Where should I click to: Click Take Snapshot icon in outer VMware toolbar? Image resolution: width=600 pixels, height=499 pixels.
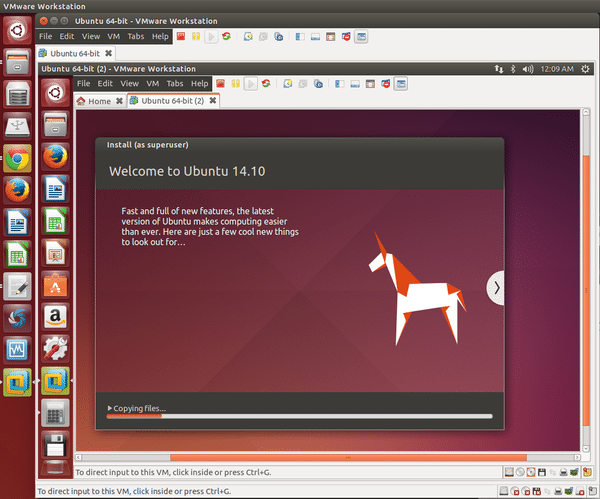pos(248,37)
